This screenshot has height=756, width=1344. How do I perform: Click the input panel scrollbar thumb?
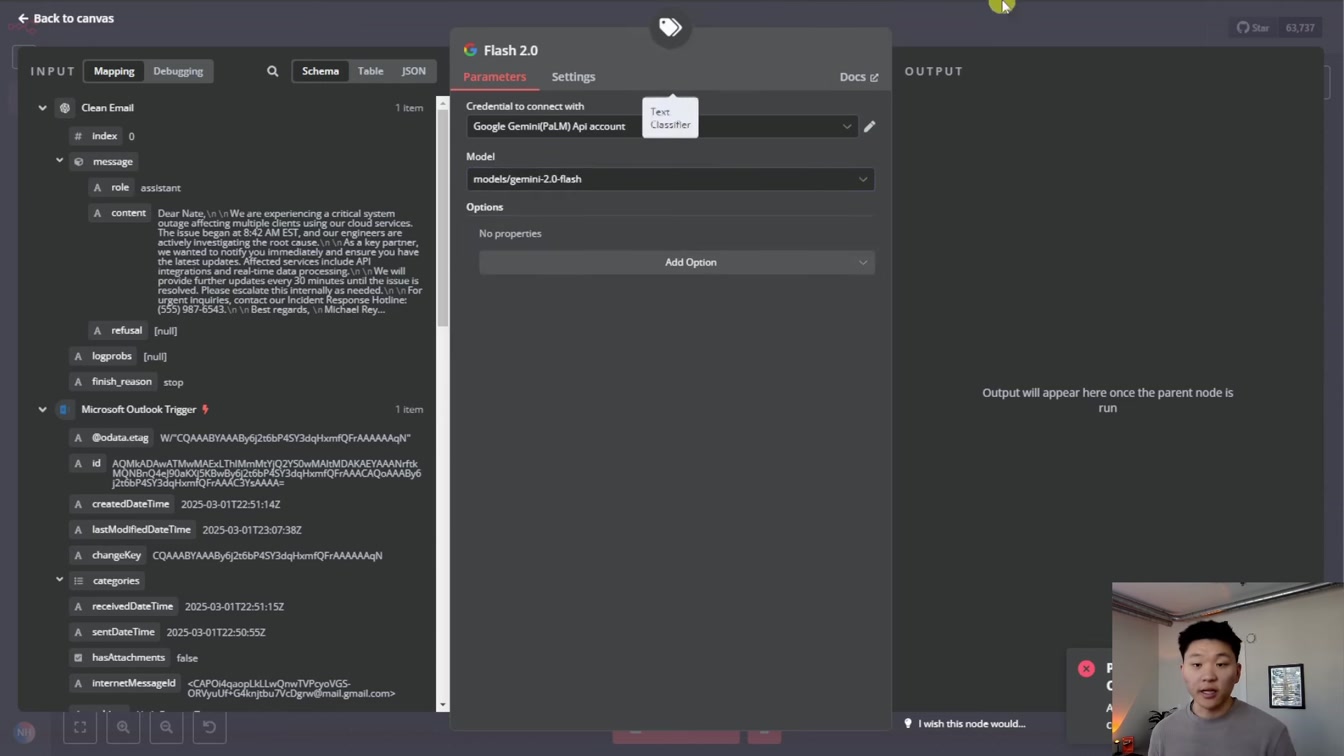click(x=443, y=216)
